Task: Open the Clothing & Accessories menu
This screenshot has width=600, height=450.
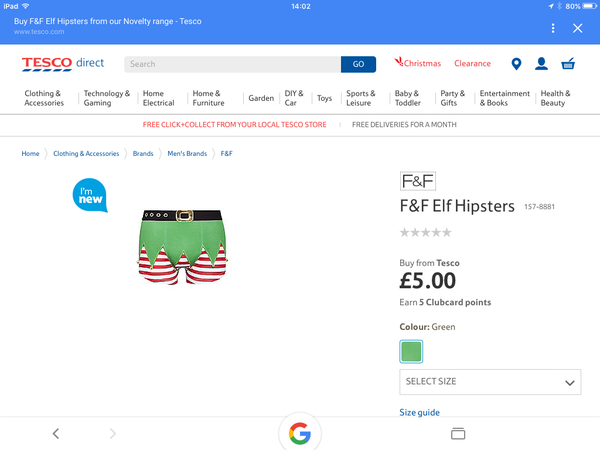Action: 44,98
